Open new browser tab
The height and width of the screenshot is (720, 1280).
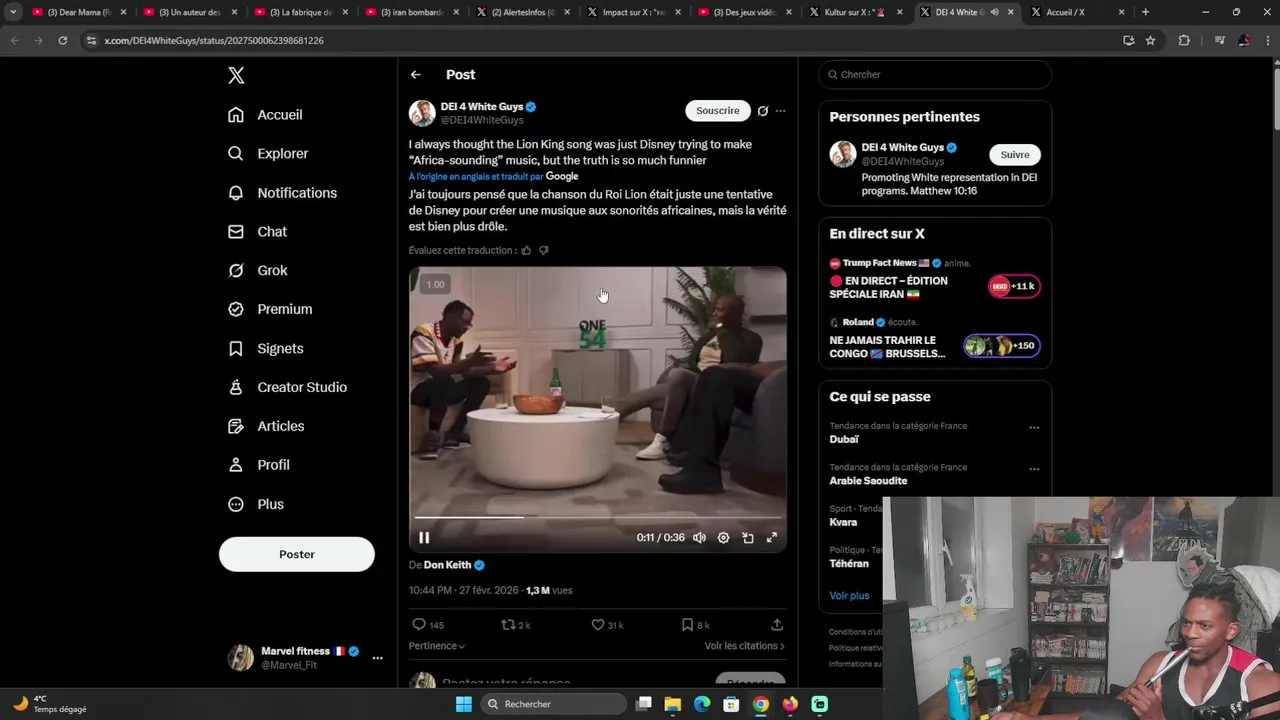pos(1145,12)
